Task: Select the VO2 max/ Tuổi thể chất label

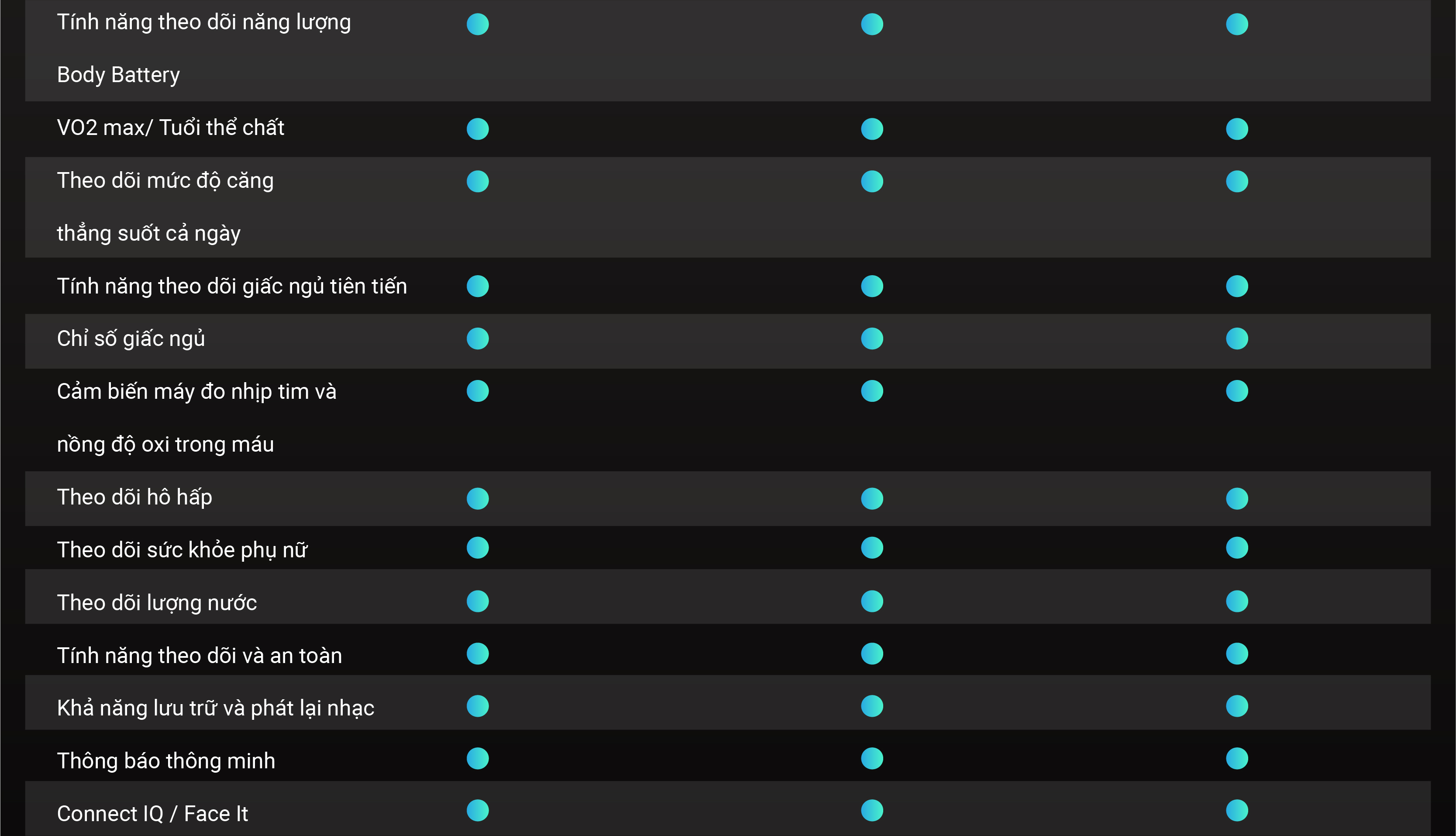Action: click(170, 128)
